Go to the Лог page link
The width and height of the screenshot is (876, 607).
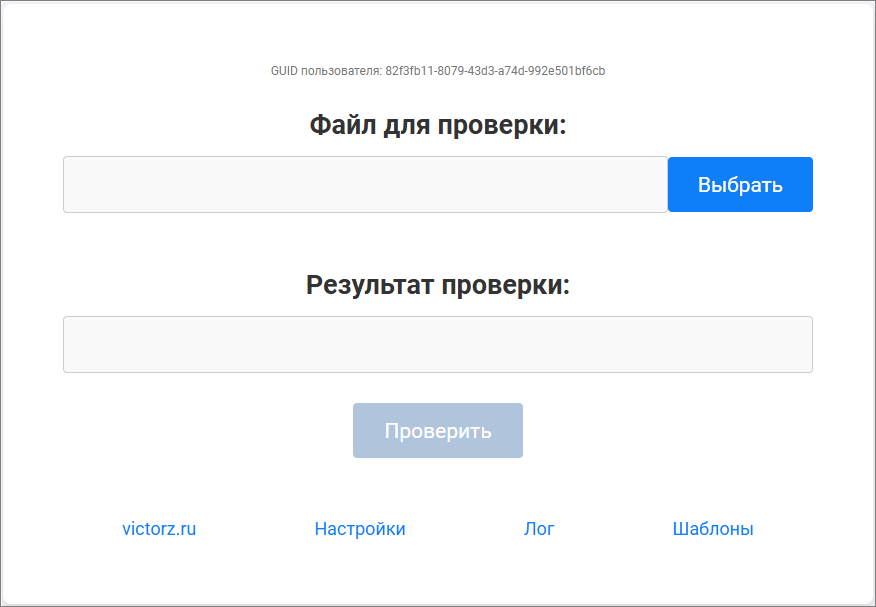pyautogui.click(x=539, y=529)
